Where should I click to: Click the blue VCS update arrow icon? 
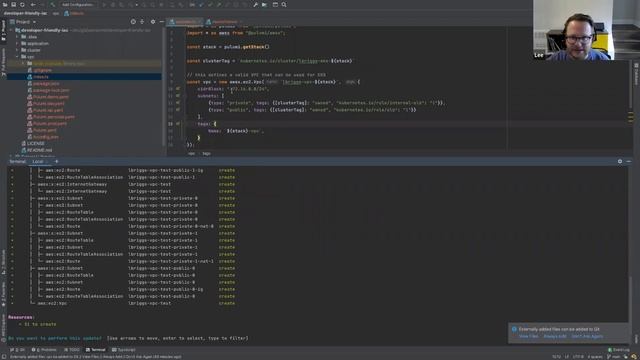(x=202, y=4)
